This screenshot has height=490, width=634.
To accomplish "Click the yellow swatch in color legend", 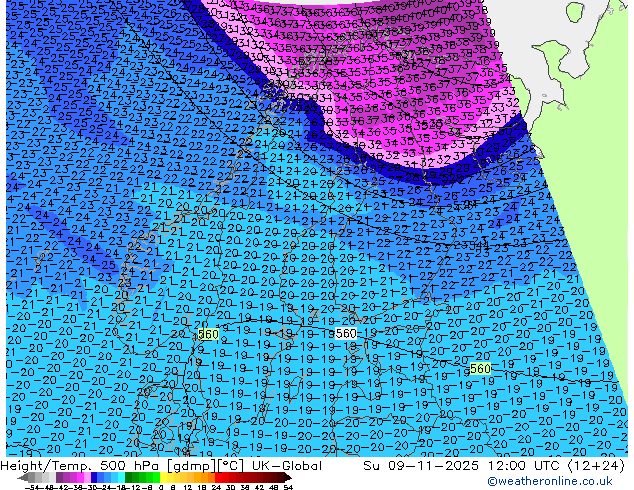I will pos(163,478).
